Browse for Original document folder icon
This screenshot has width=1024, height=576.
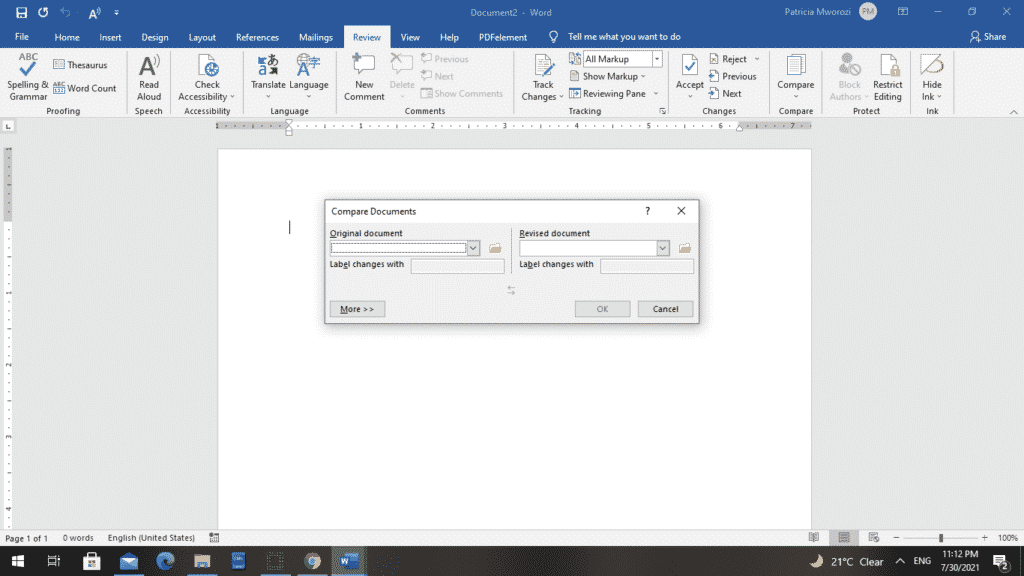pos(495,248)
